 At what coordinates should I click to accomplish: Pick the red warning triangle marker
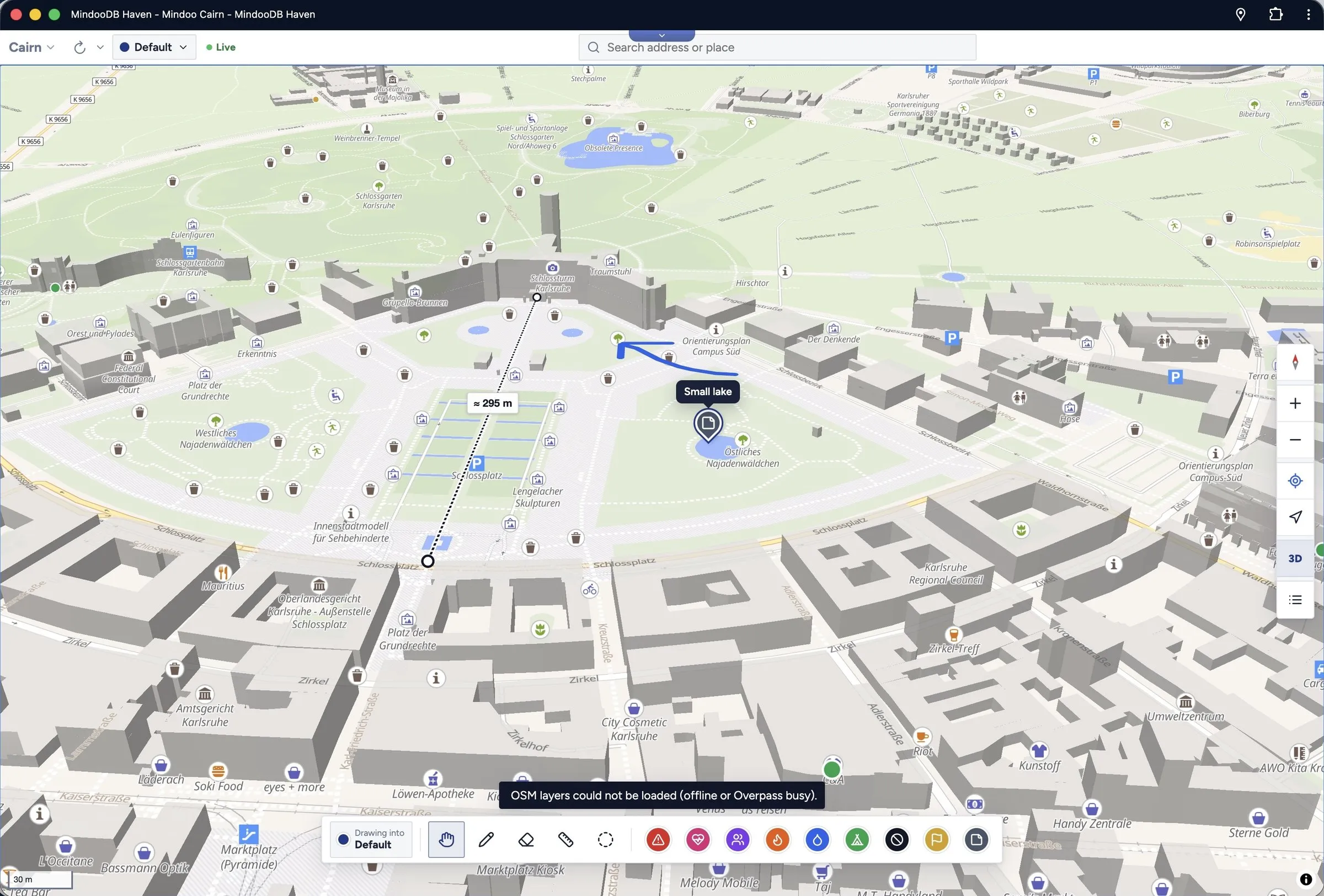pos(658,839)
